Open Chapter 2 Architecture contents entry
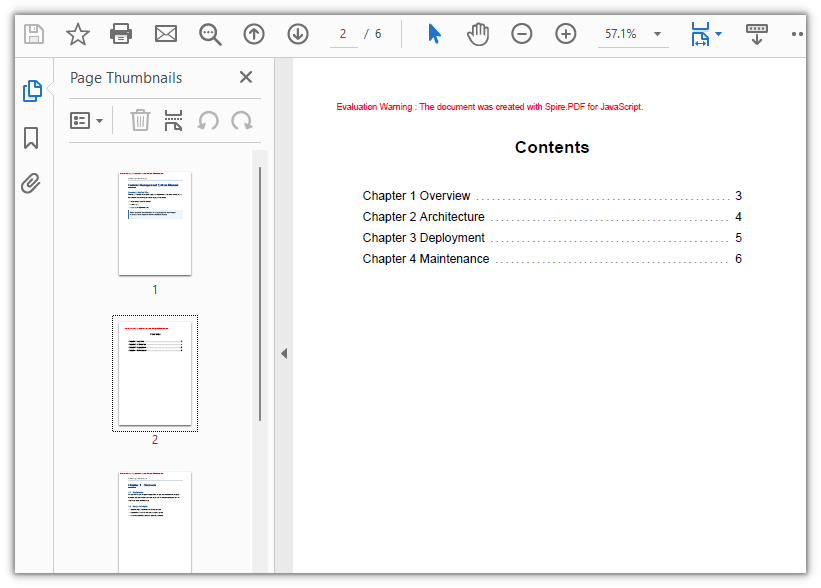Image resolution: width=821 pixels, height=588 pixels. (x=552, y=217)
